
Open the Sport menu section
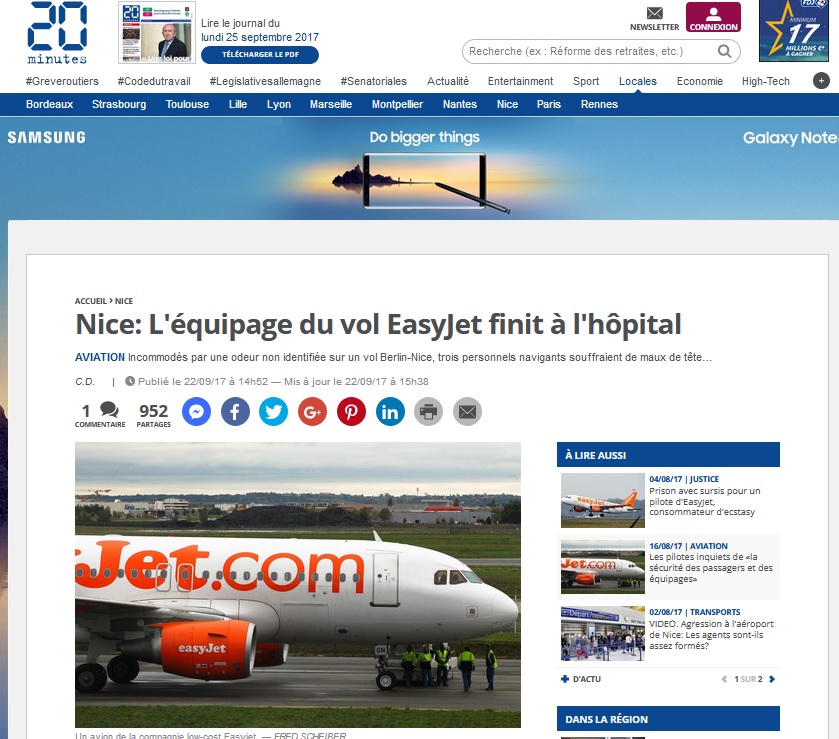pyautogui.click(x=586, y=81)
